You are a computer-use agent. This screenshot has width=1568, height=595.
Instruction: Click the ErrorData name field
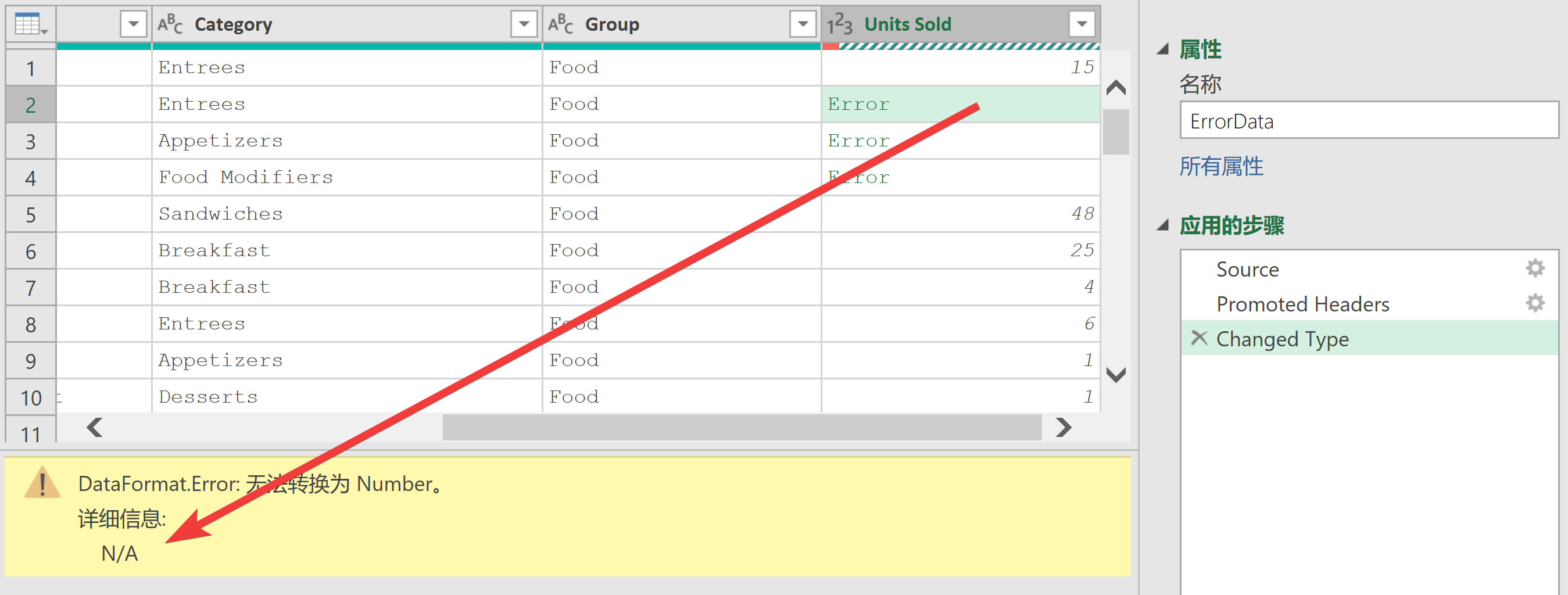click(x=1369, y=121)
